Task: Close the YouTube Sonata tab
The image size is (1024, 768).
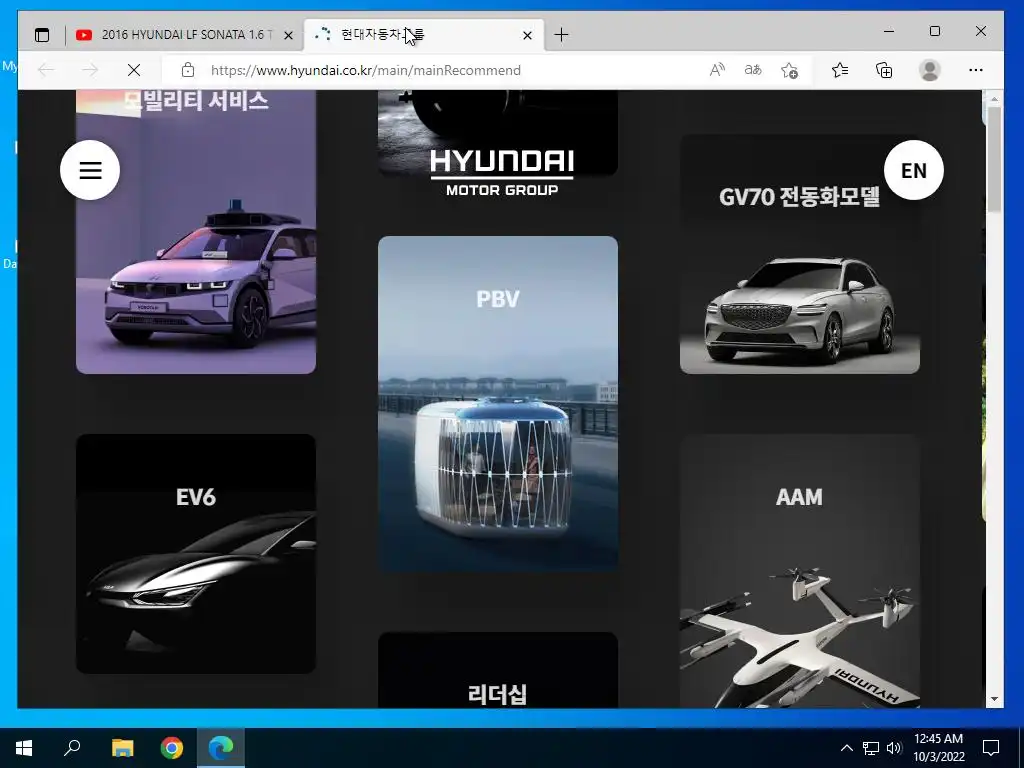Action: tap(288, 35)
